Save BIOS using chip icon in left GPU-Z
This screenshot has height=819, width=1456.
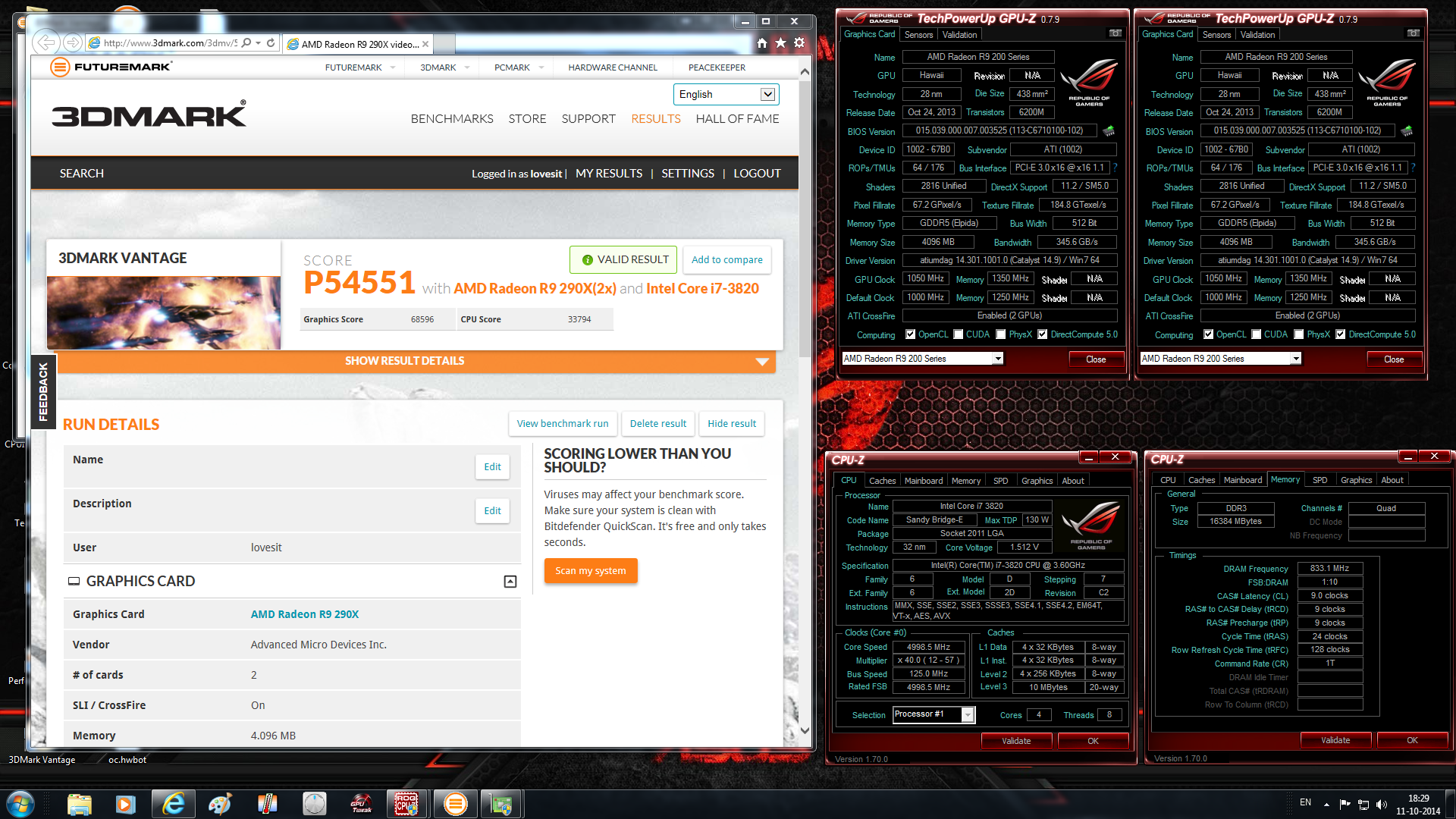pos(1109,131)
